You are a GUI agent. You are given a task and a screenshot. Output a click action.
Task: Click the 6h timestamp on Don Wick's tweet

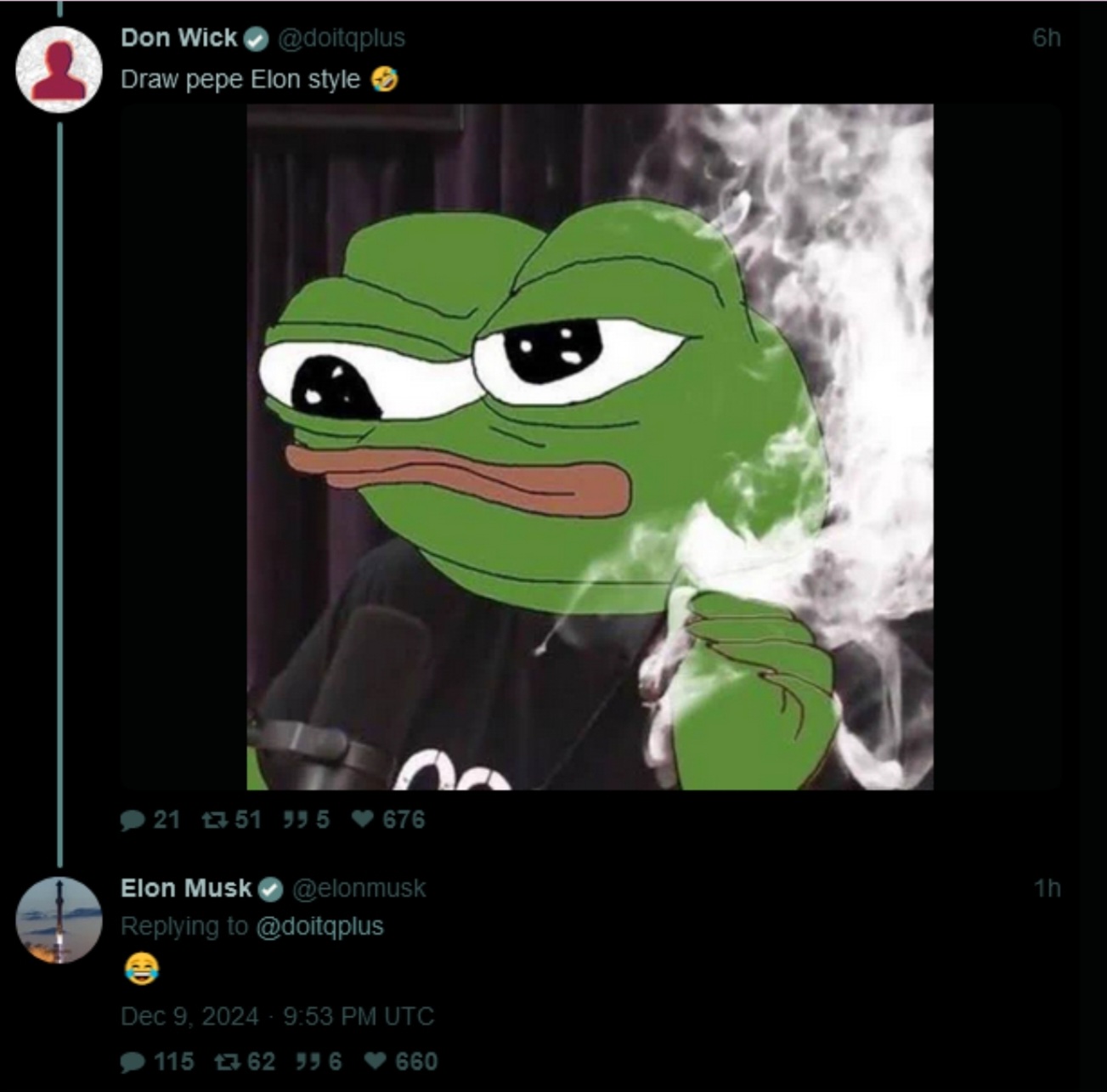point(1047,38)
